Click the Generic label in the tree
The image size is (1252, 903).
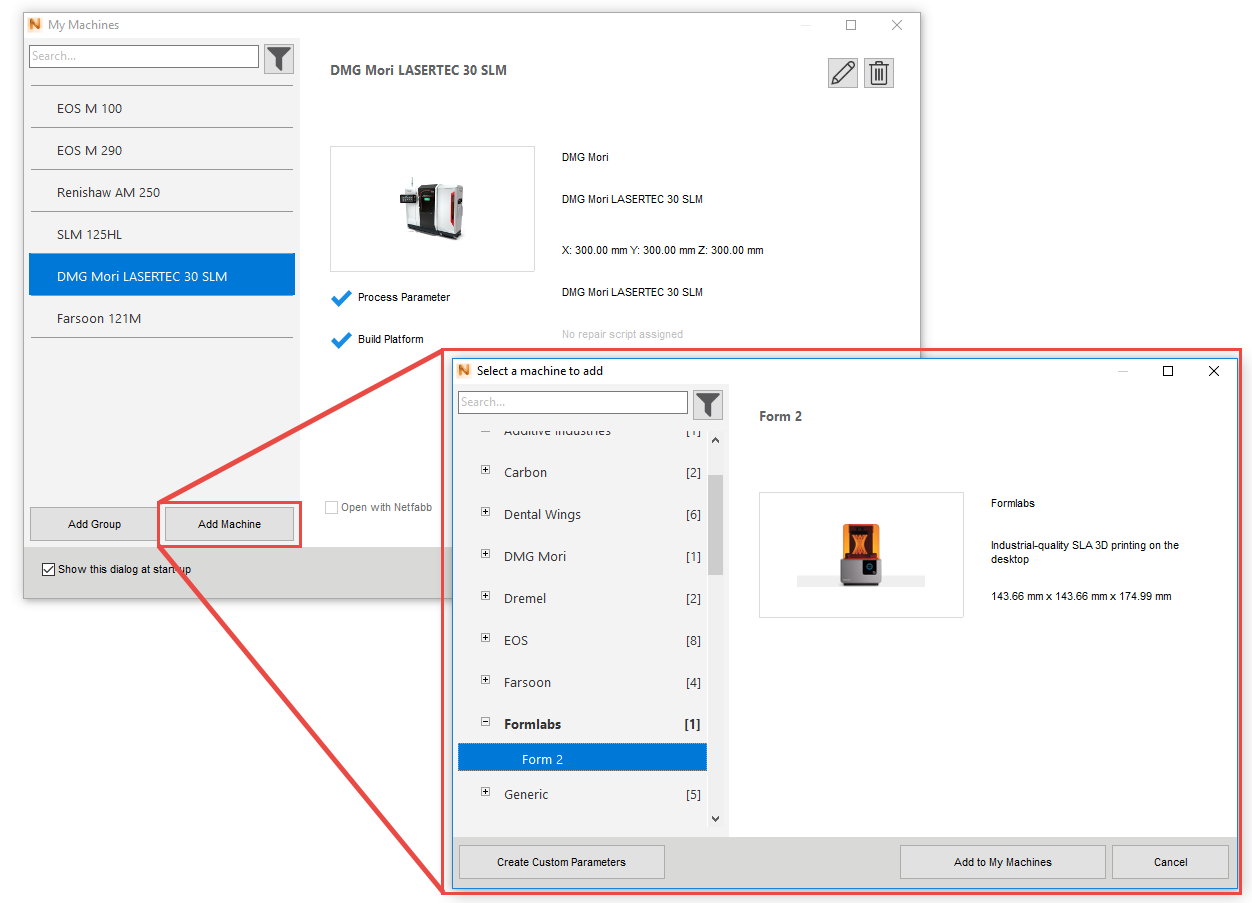[x=526, y=794]
